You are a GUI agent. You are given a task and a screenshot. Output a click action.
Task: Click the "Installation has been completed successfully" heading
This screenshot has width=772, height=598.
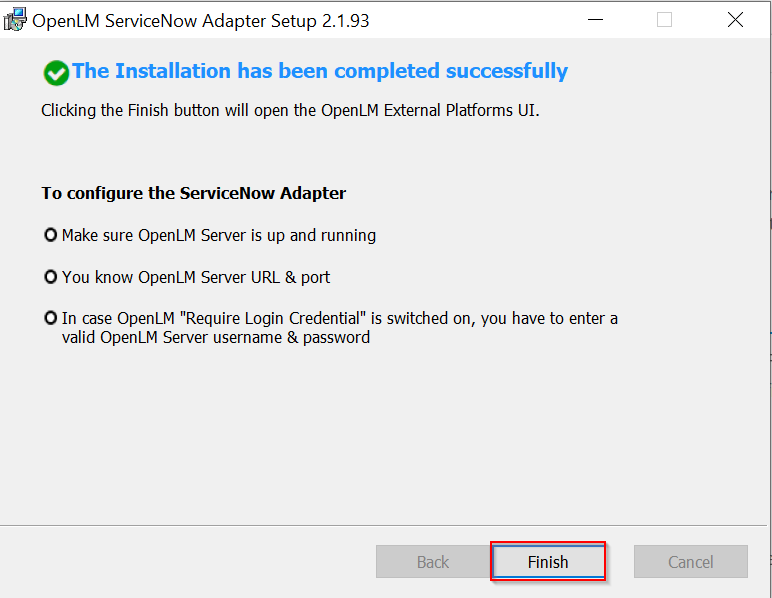pyautogui.click(x=320, y=71)
